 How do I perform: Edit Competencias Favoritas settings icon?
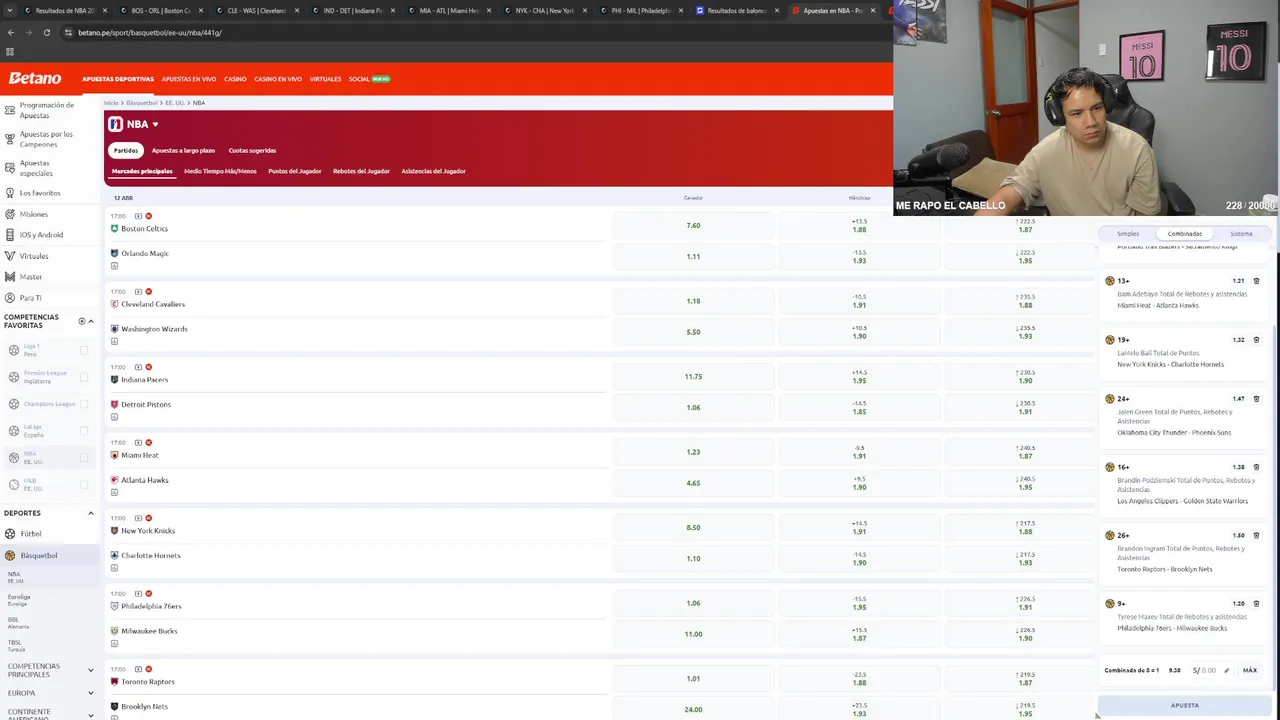[x=82, y=321]
